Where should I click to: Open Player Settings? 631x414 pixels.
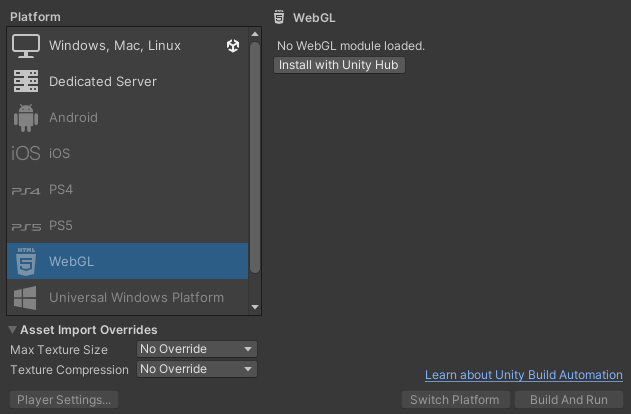click(64, 400)
